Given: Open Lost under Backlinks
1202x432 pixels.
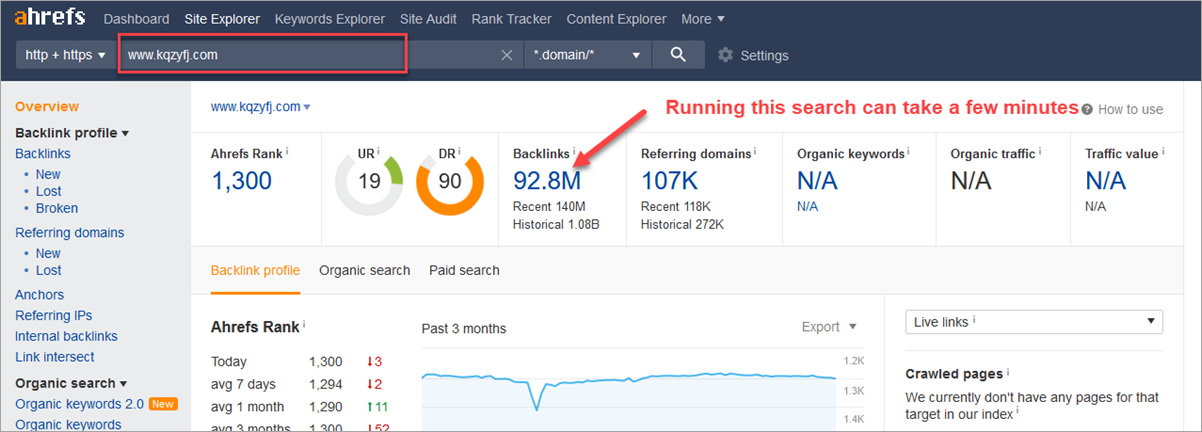Looking at the screenshot, I should 49,191.
